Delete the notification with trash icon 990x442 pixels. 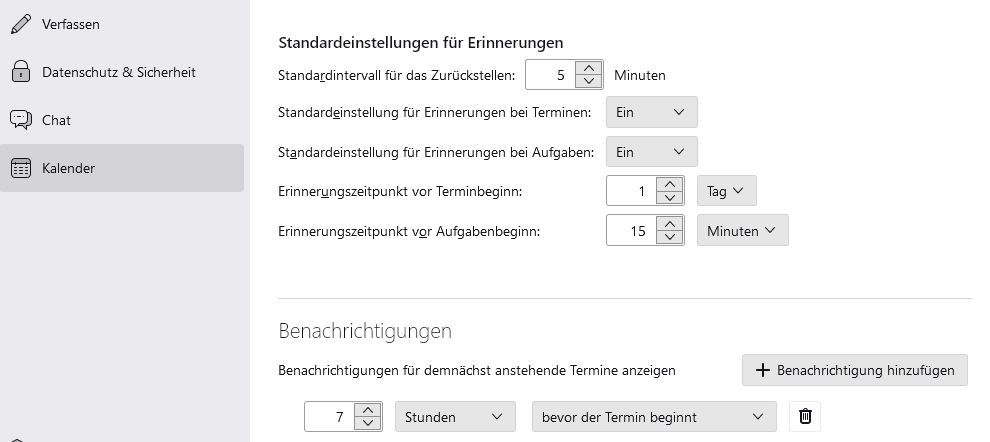[x=806, y=417]
